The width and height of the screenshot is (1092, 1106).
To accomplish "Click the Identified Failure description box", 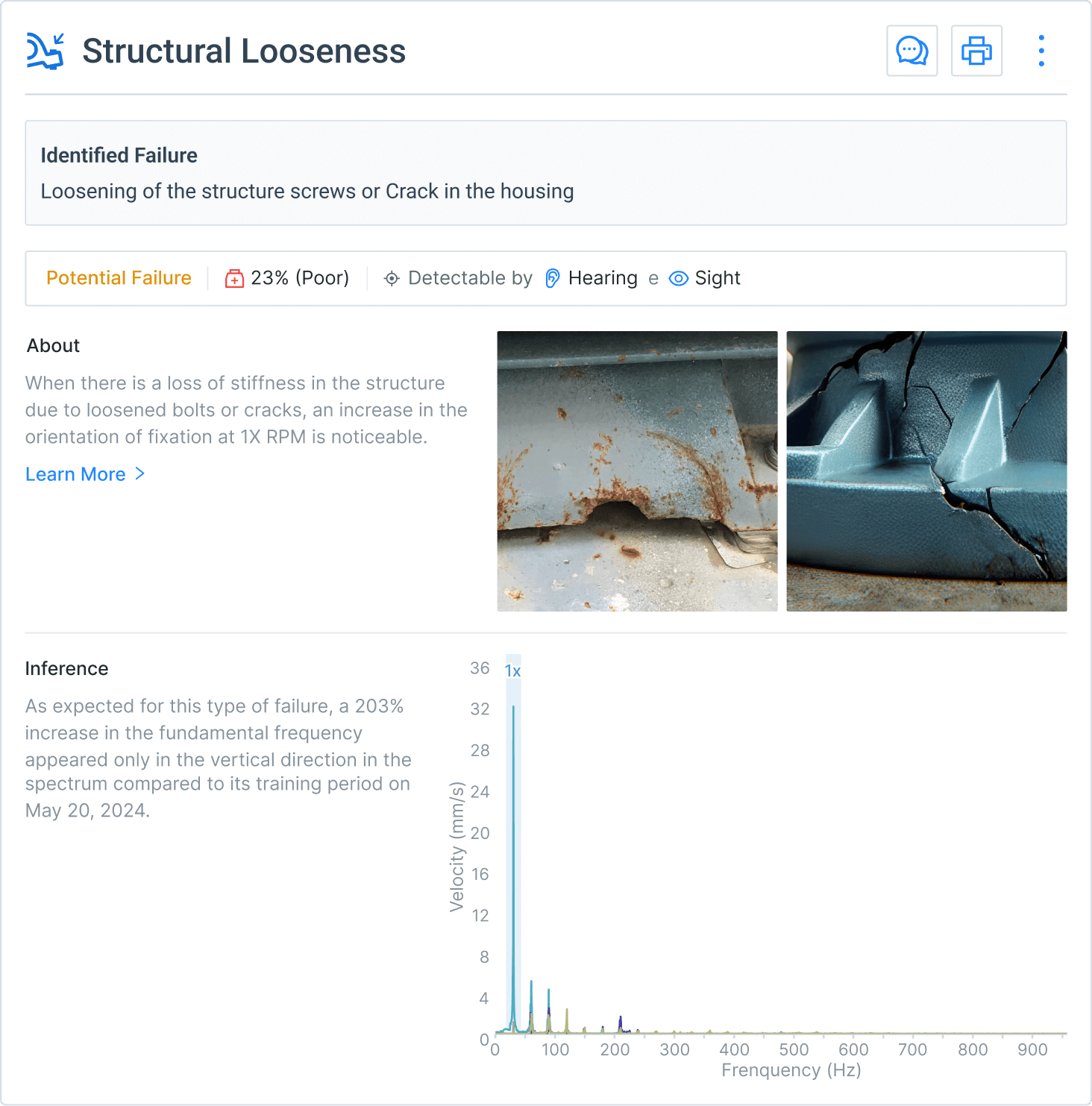I will pyautogui.click(x=545, y=173).
